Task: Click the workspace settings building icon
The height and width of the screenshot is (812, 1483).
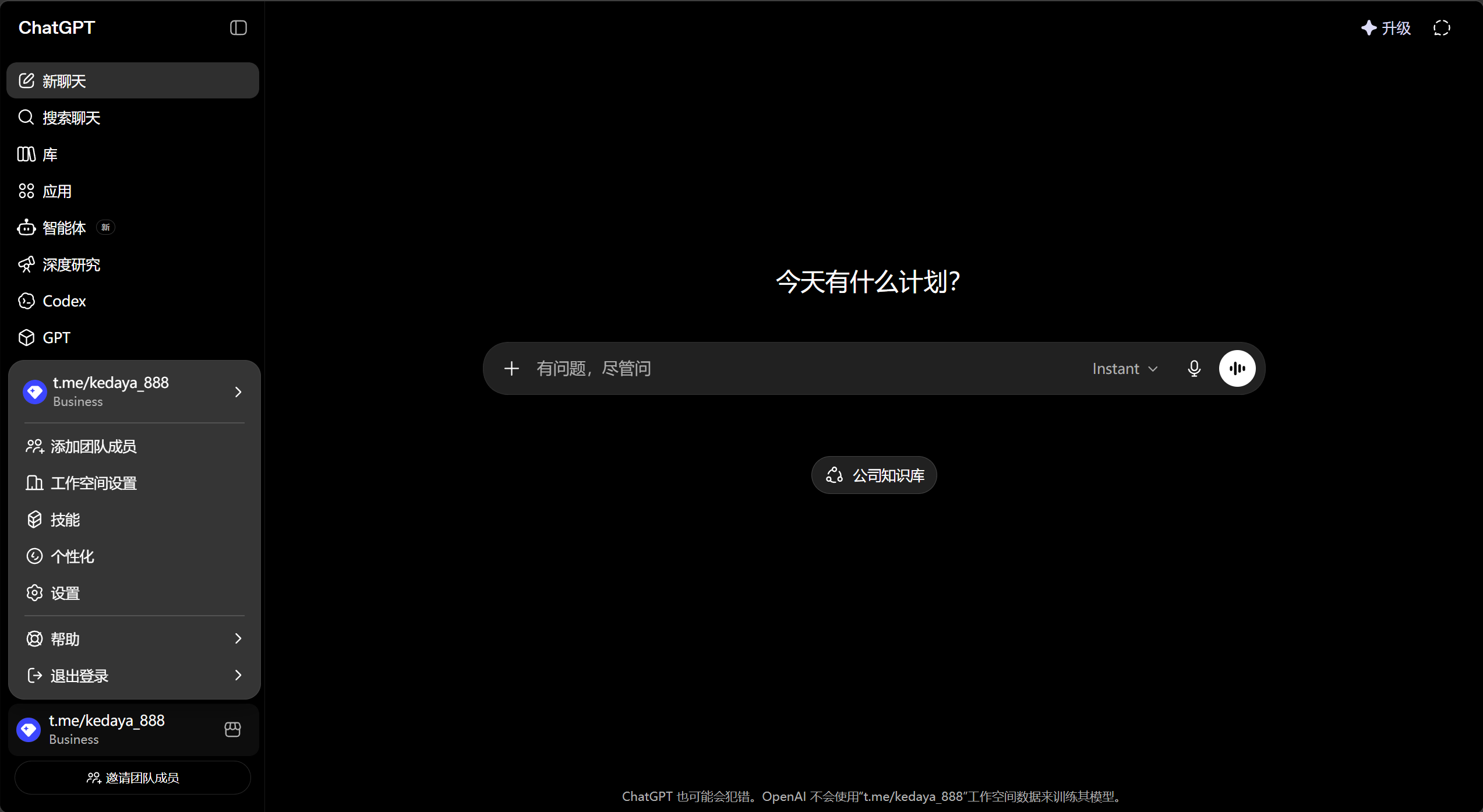Action: [34, 483]
